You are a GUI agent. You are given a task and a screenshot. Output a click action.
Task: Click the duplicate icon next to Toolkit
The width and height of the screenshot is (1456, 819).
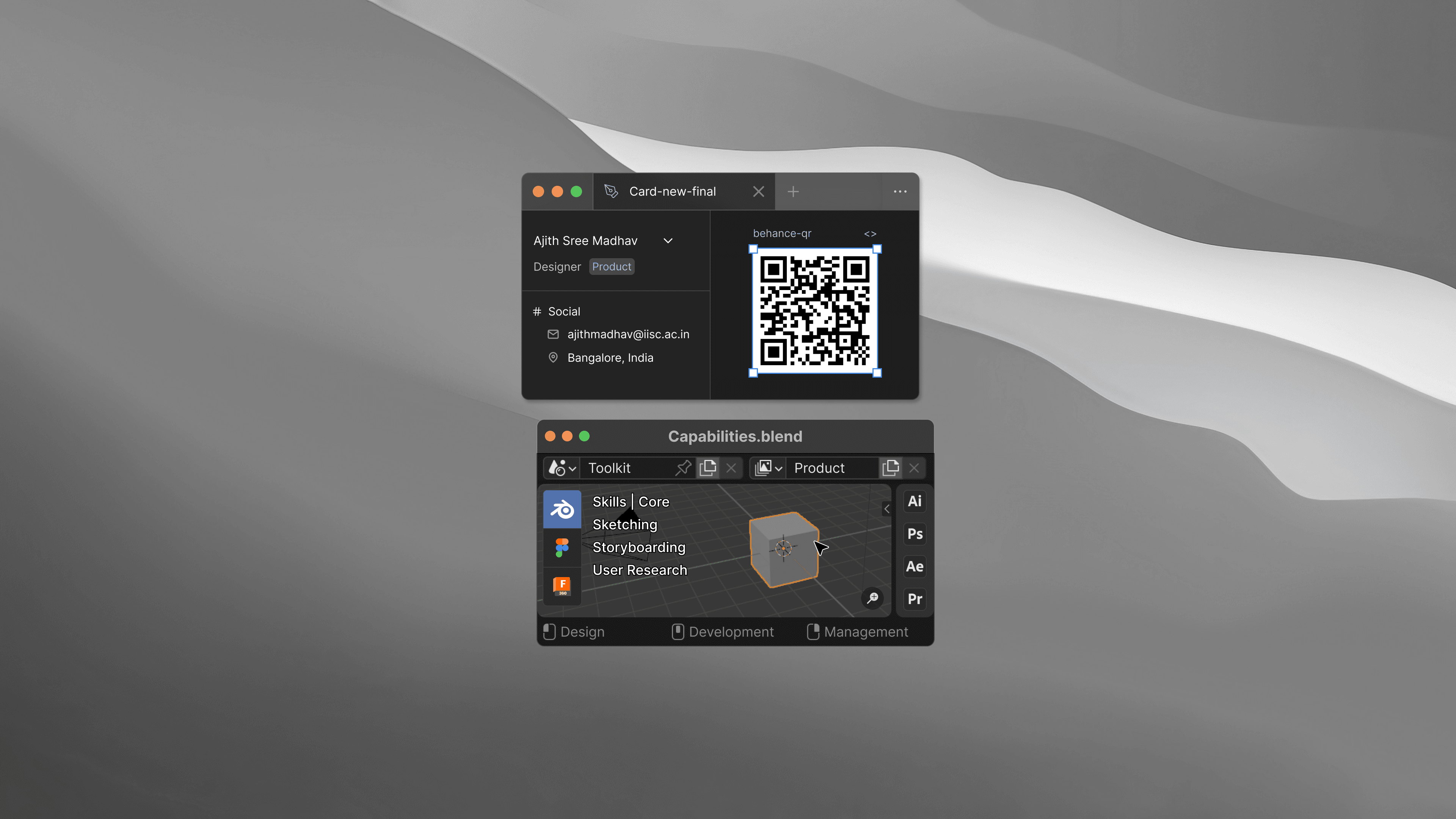click(x=708, y=468)
